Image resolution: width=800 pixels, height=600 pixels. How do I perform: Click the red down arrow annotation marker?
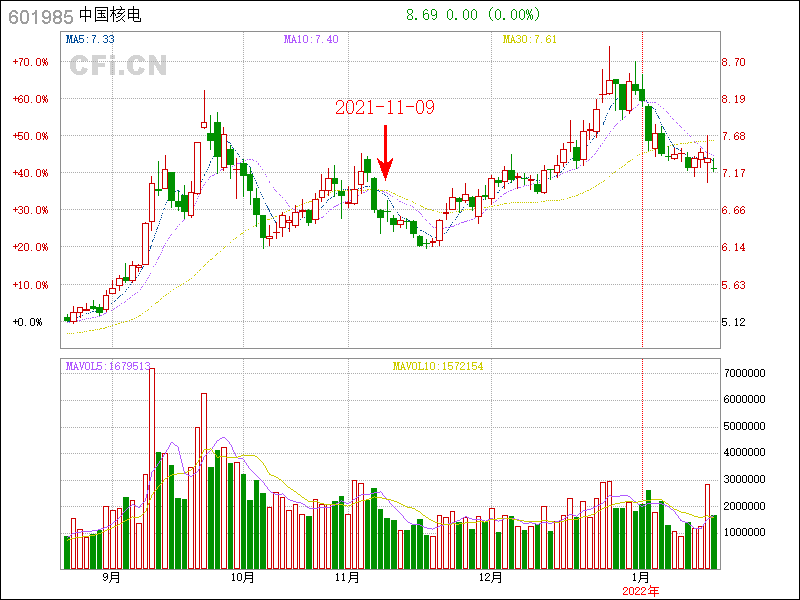click(386, 153)
